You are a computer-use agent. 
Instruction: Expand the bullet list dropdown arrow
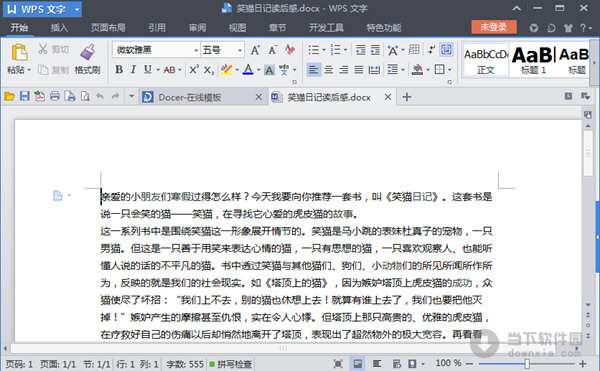point(324,50)
